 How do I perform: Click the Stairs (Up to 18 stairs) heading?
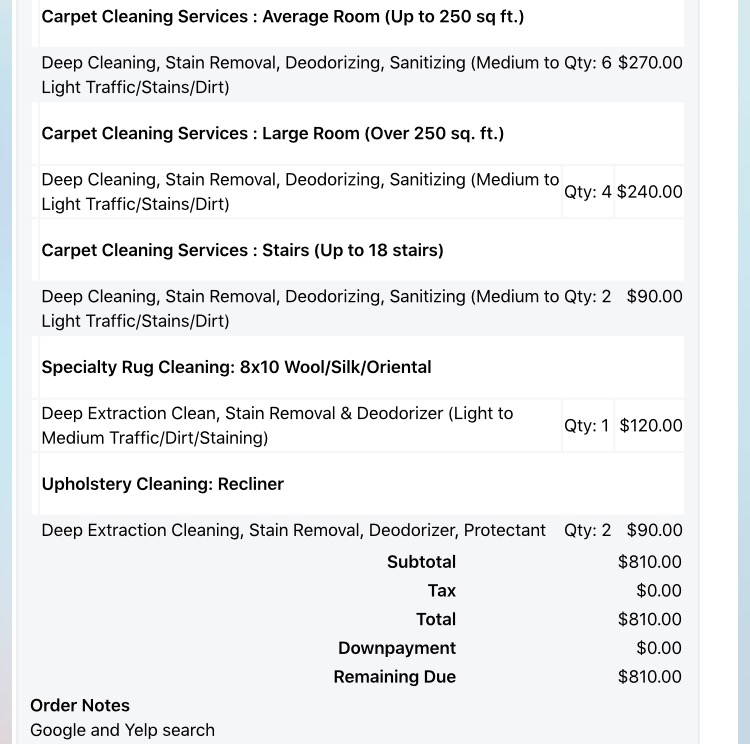pos(242,251)
